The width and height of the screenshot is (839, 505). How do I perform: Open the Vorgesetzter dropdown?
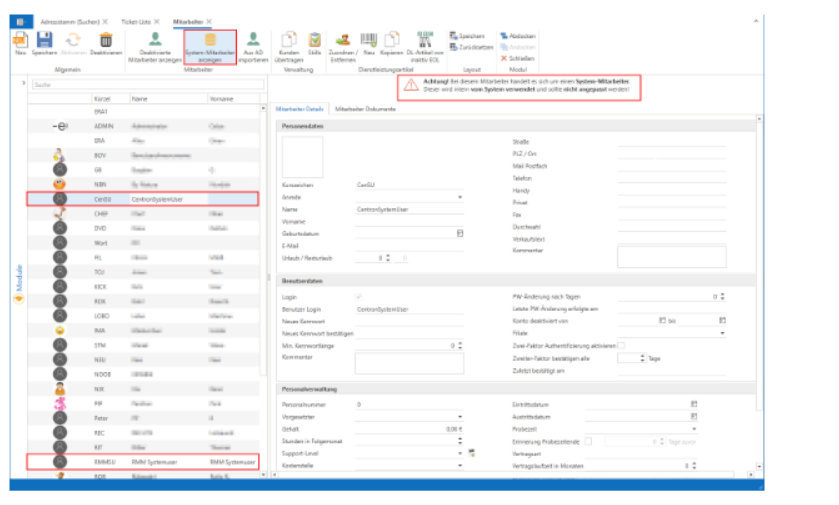pyautogui.click(x=460, y=415)
